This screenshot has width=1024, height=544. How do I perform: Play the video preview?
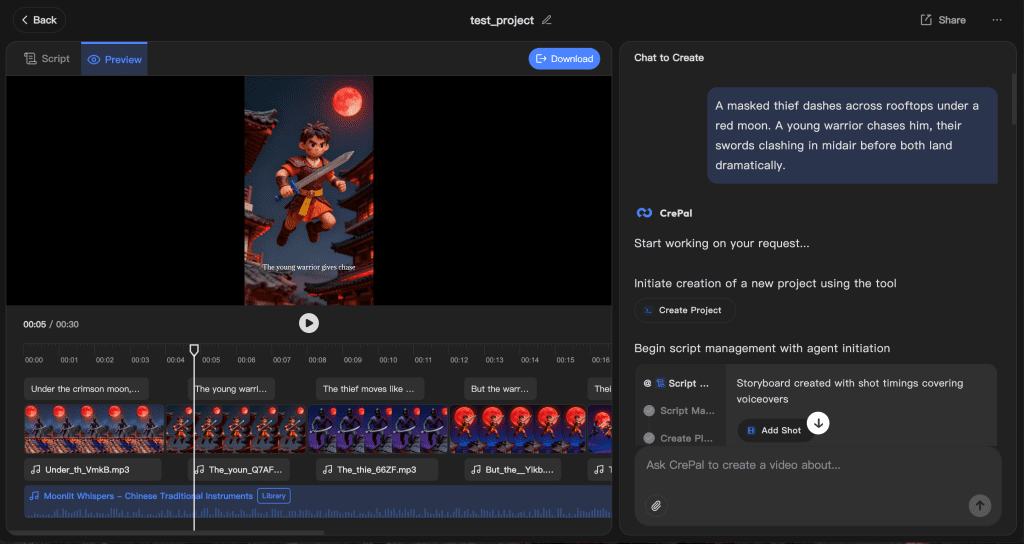tap(309, 323)
